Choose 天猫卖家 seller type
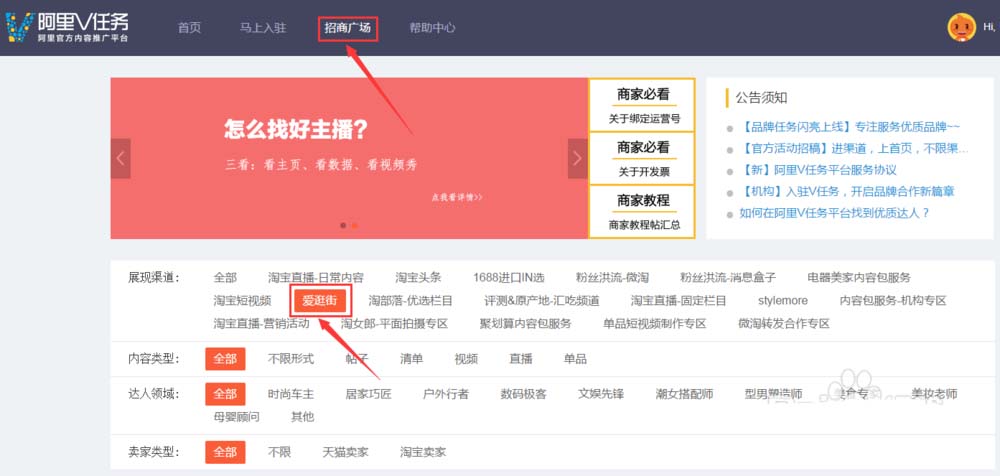 346,452
